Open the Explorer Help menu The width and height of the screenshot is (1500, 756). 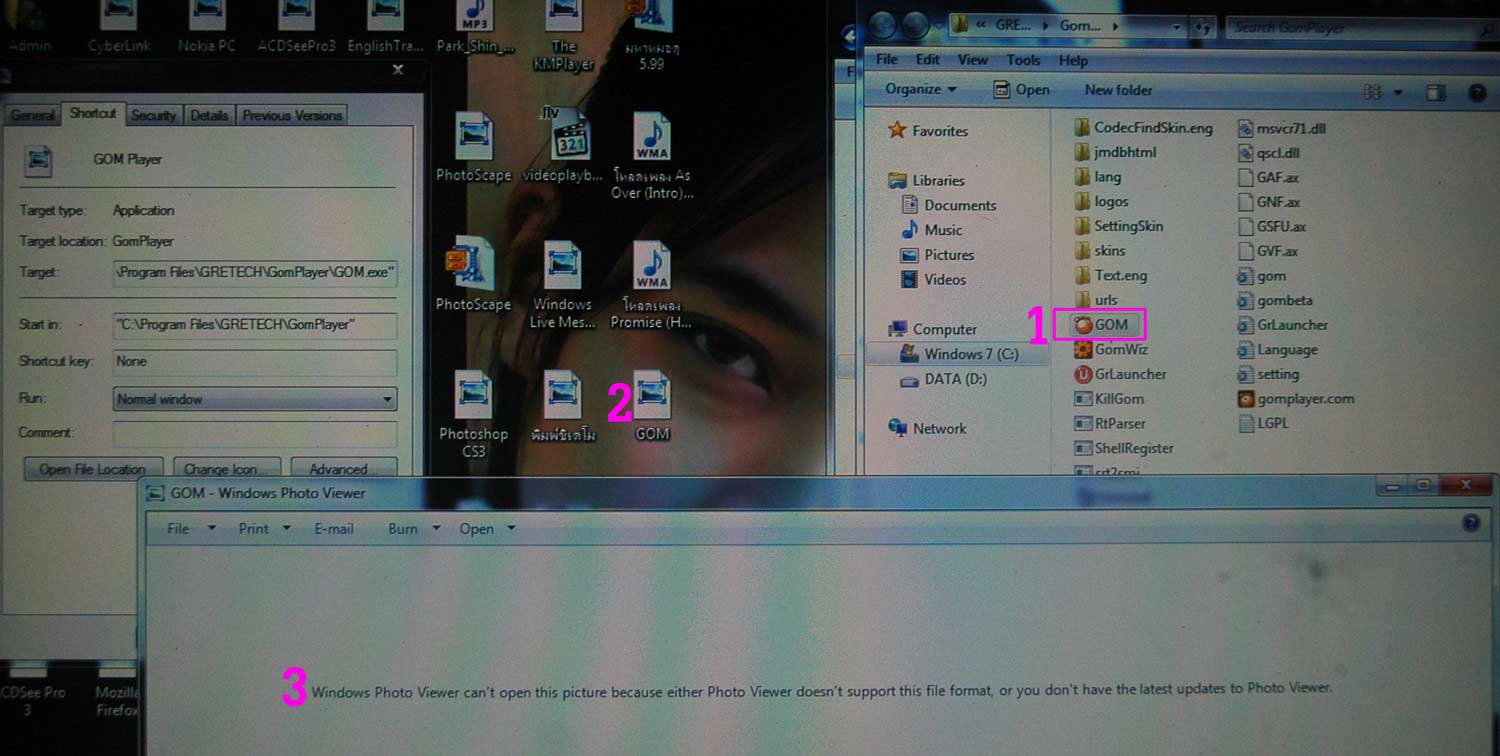(1073, 60)
